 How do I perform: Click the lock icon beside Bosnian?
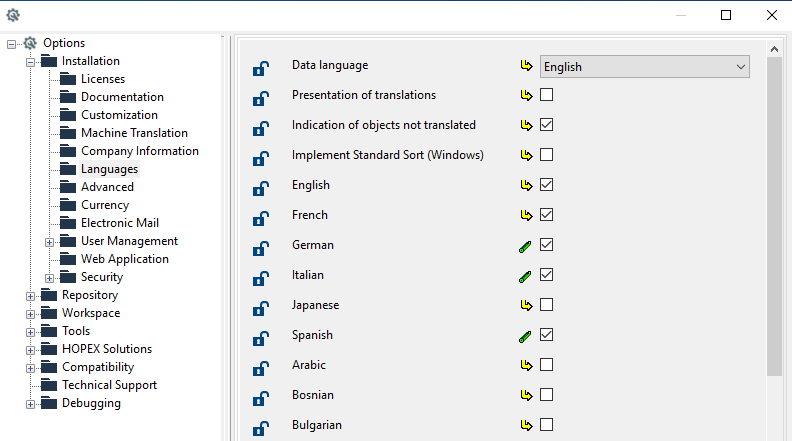click(x=261, y=399)
